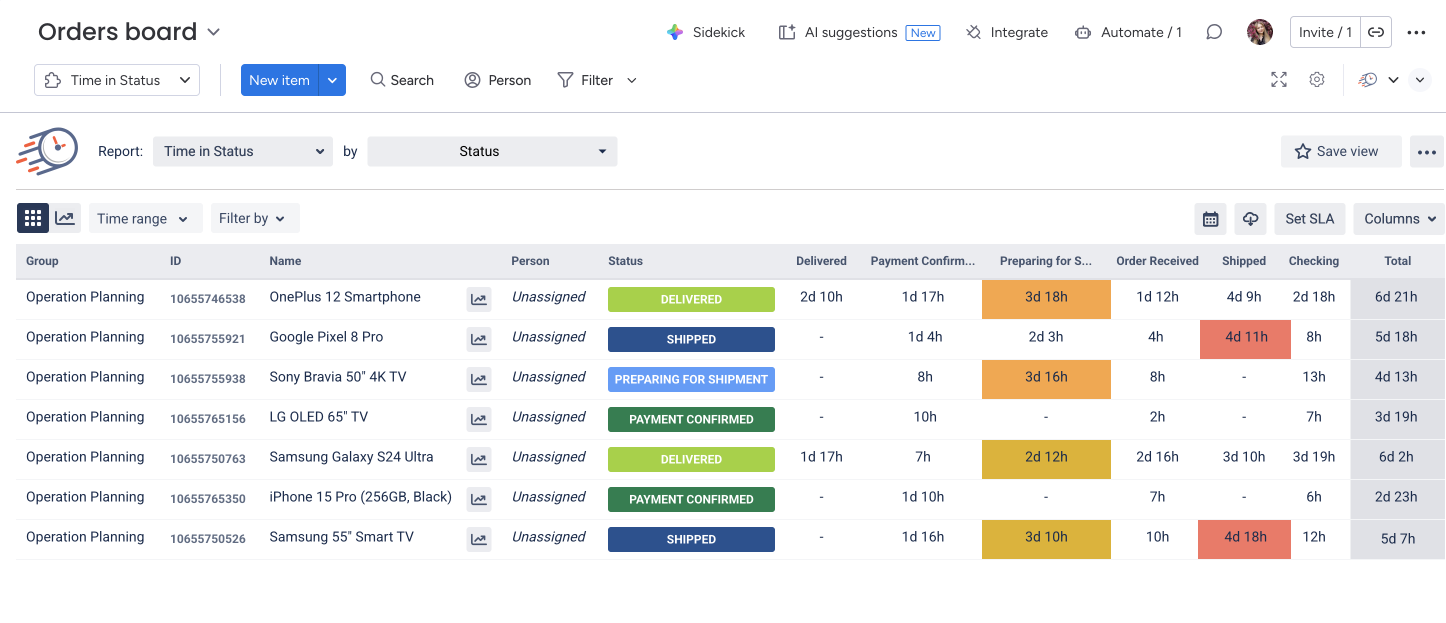Open board settings gear icon
Image resolution: width=1446 pixels, height=623 pixels.
[1317, 80]
